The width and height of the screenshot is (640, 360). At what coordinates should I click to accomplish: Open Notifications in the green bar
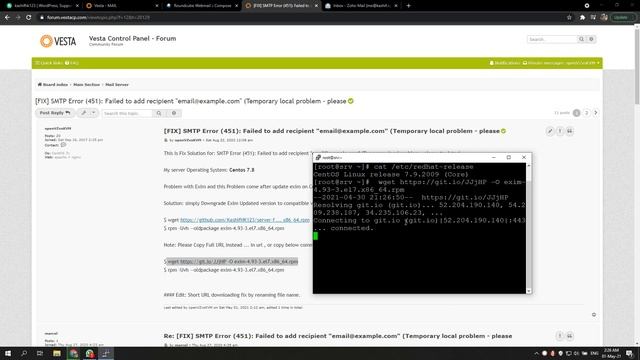[504, 63]
